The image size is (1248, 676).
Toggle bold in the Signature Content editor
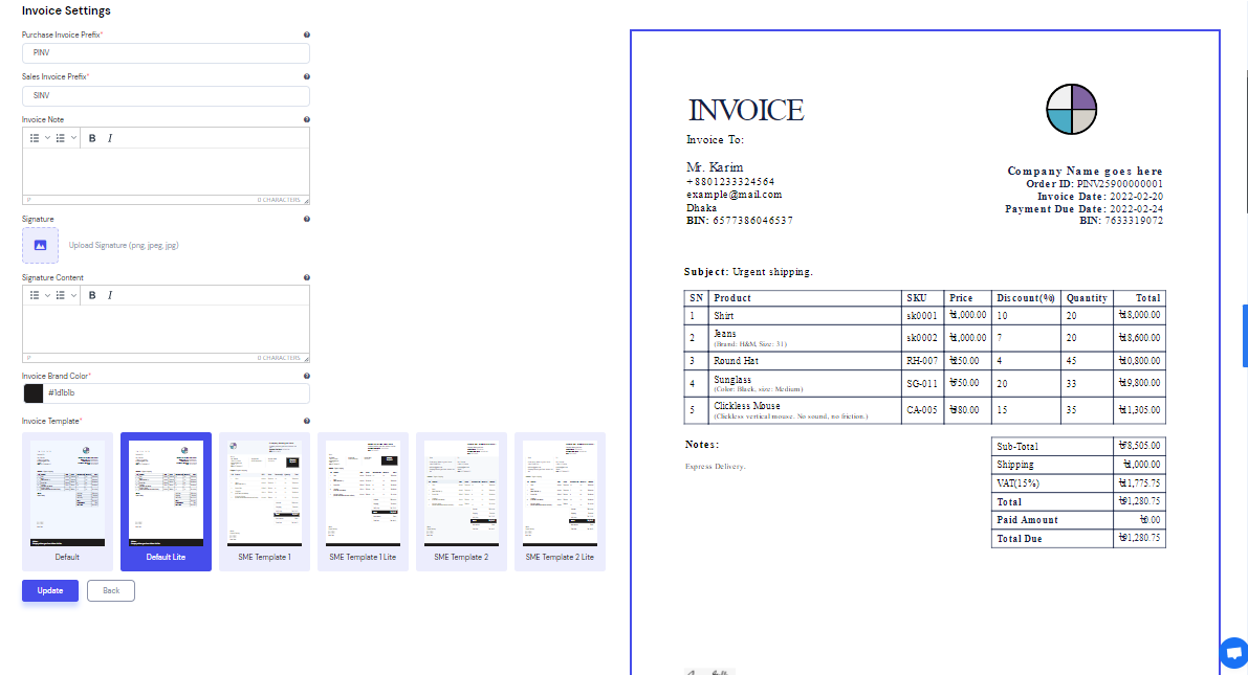pos(92,295)
